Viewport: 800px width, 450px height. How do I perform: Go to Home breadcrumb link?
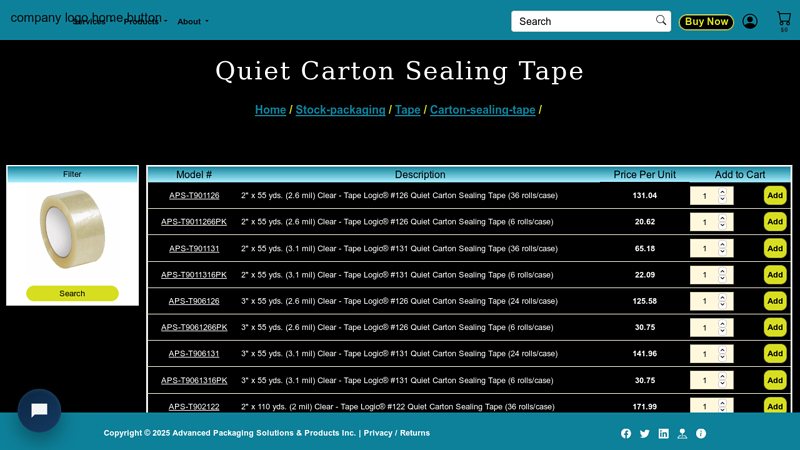point(270,110)
